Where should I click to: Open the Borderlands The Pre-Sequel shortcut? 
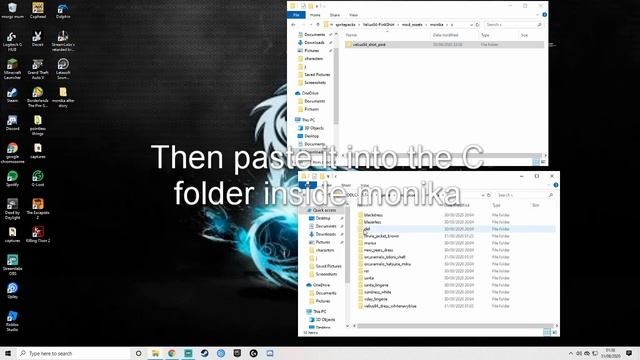click(x=38, y=97)
